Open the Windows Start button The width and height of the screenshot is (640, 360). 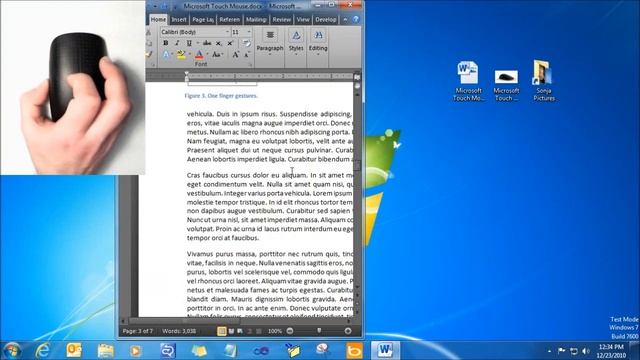click(x=12, y=351)
